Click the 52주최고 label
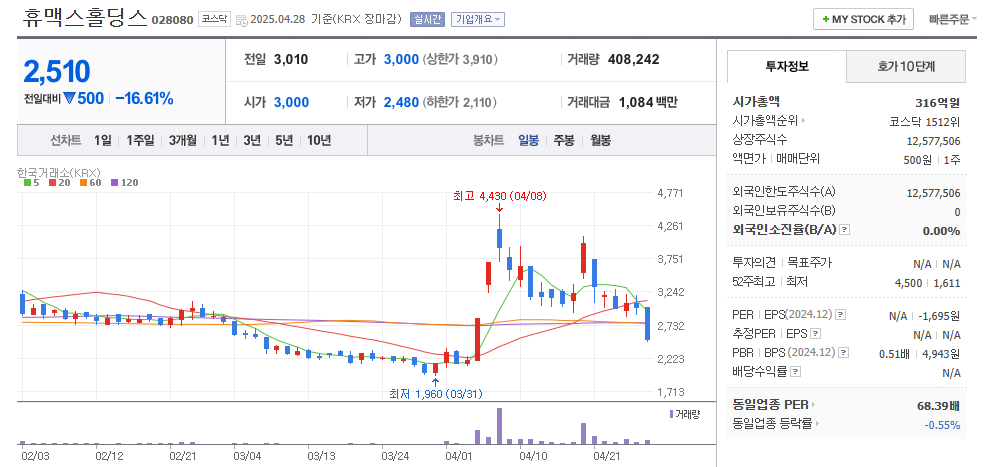Image resolution: width=1000 pixels, height=467 pixels. pos(754,281)
